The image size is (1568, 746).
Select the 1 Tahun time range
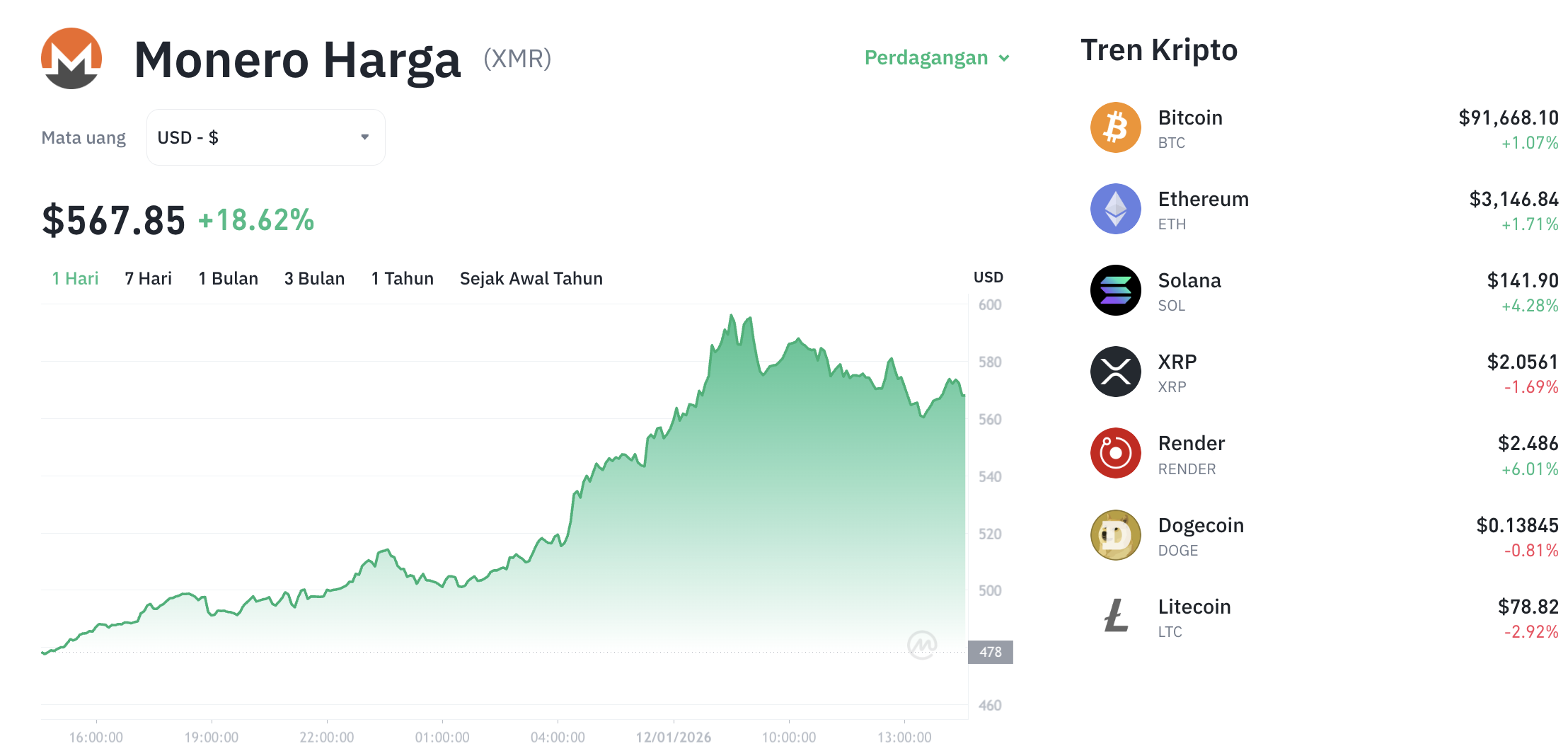[x=402, y=279]
